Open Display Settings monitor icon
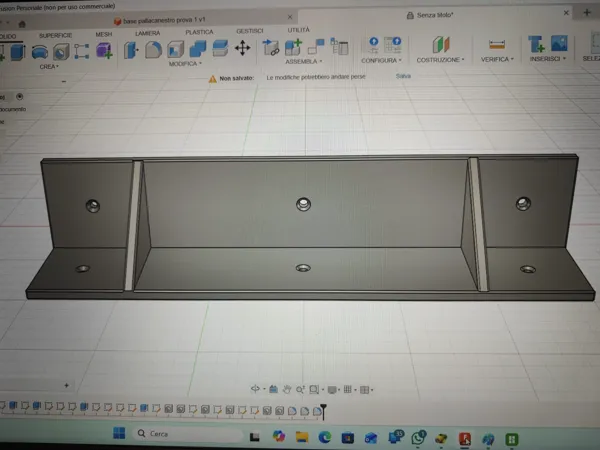600x450 pixels. point(332,390)
